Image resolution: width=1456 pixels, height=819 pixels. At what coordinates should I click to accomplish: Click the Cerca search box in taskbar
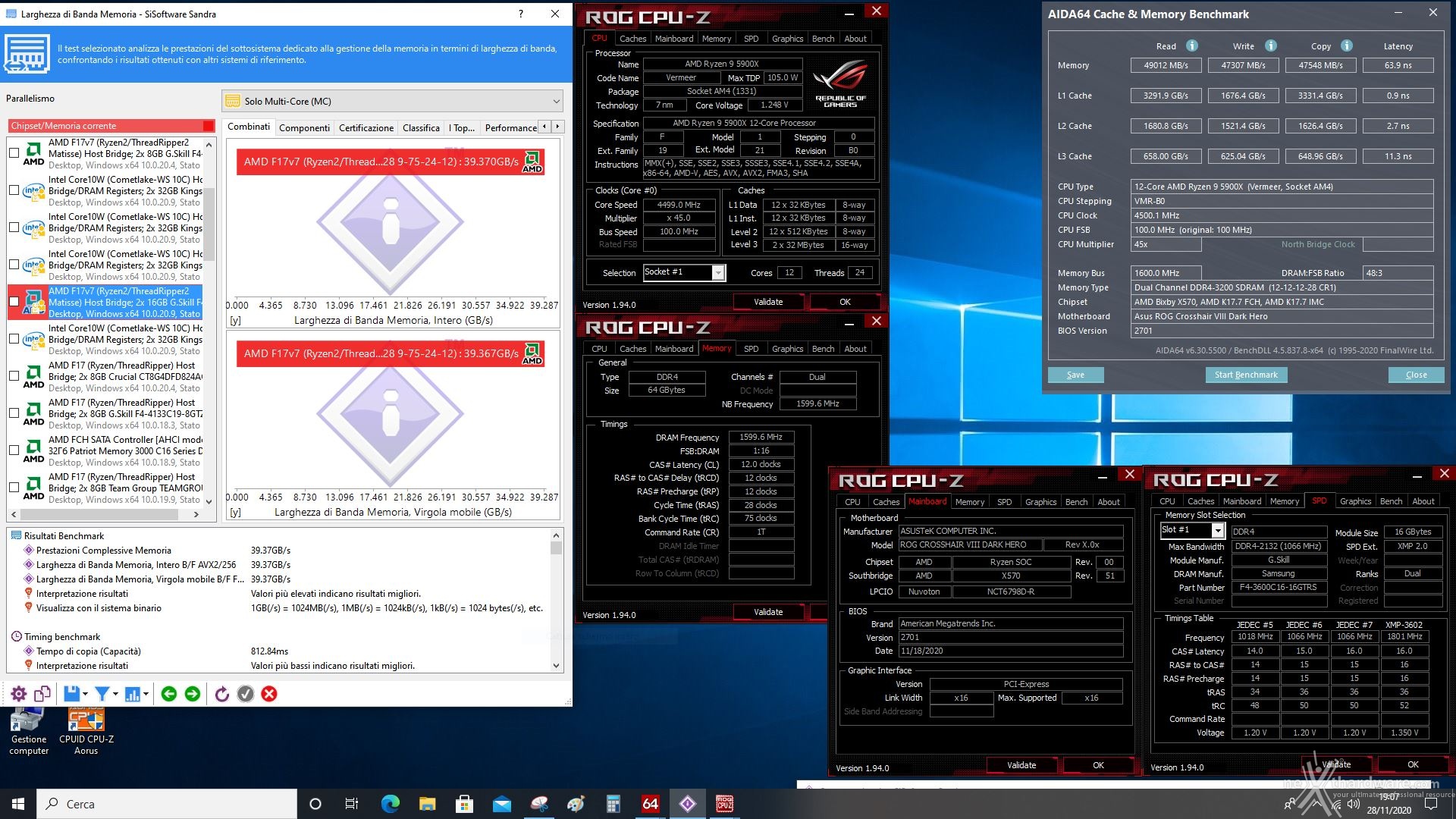tap(167, 804)
